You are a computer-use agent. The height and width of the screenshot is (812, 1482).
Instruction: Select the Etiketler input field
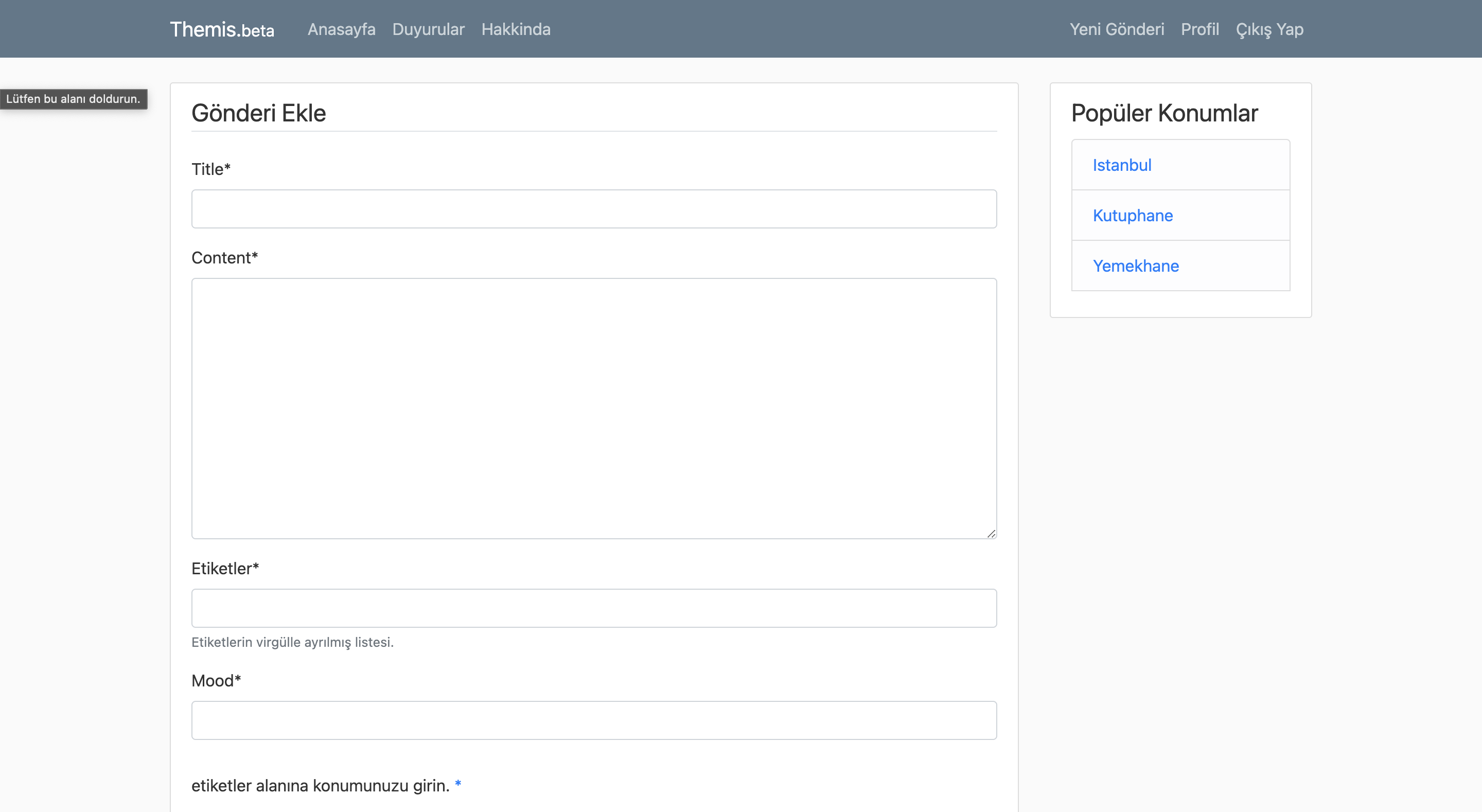(594, 608)
